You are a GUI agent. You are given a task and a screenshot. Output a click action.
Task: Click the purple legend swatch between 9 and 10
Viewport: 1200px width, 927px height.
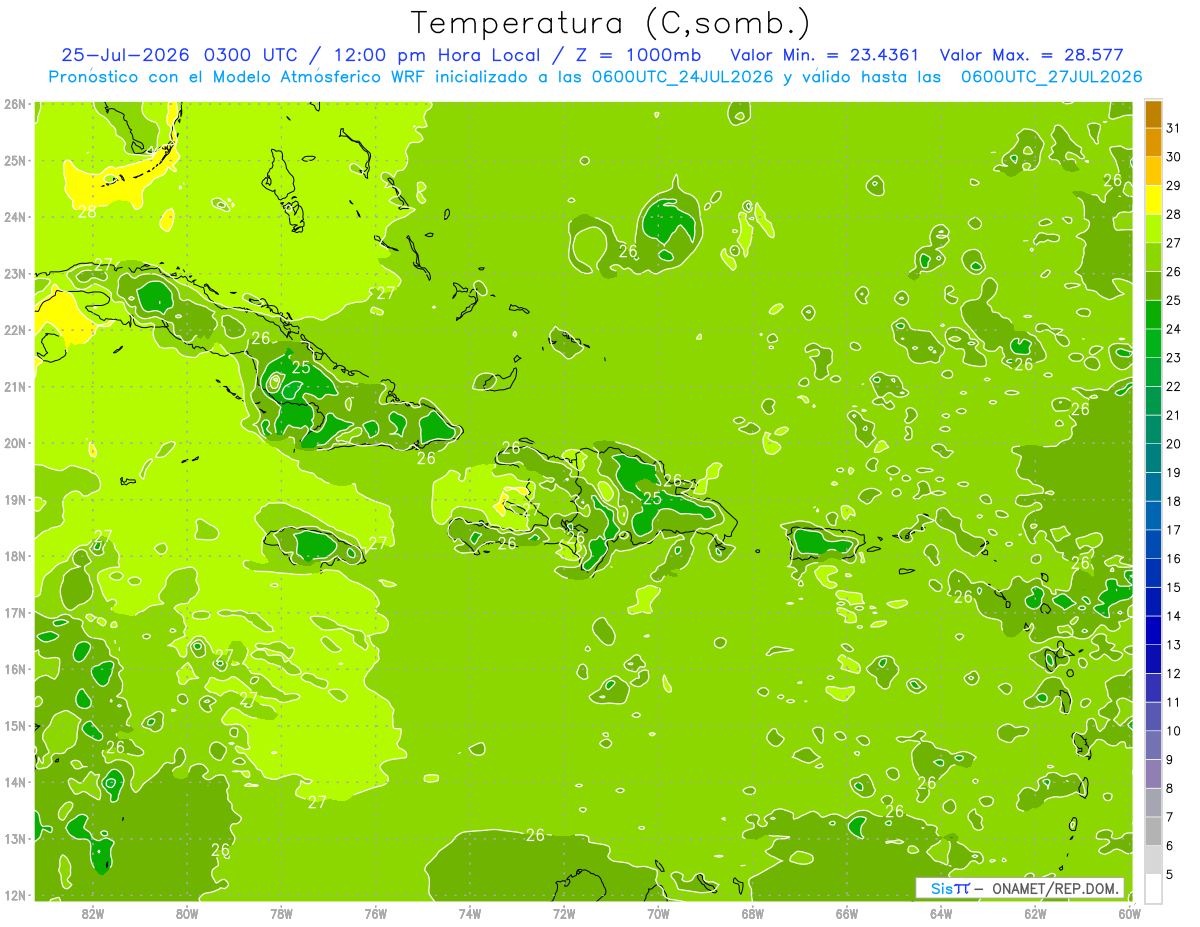point(1153,745)
